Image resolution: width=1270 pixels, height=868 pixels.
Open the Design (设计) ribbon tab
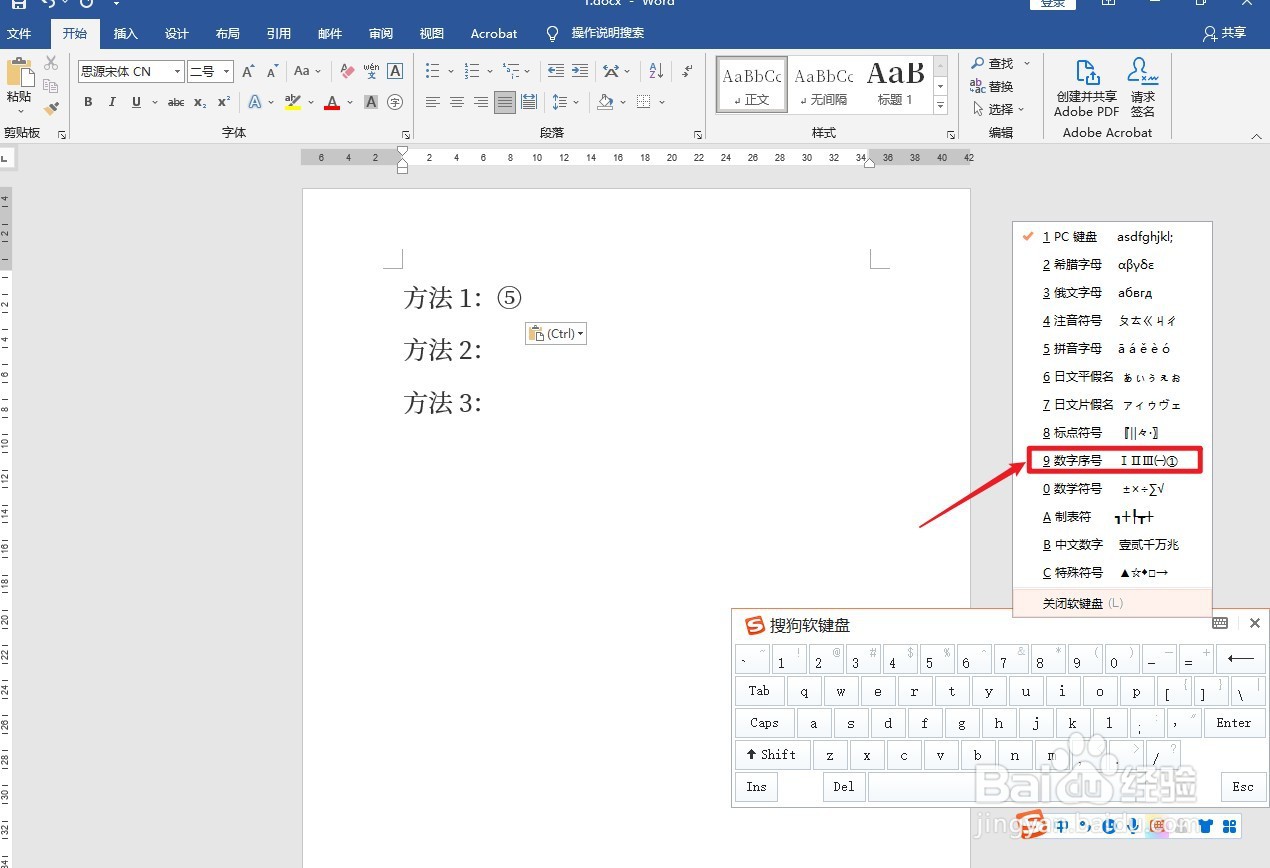point(177,33)
